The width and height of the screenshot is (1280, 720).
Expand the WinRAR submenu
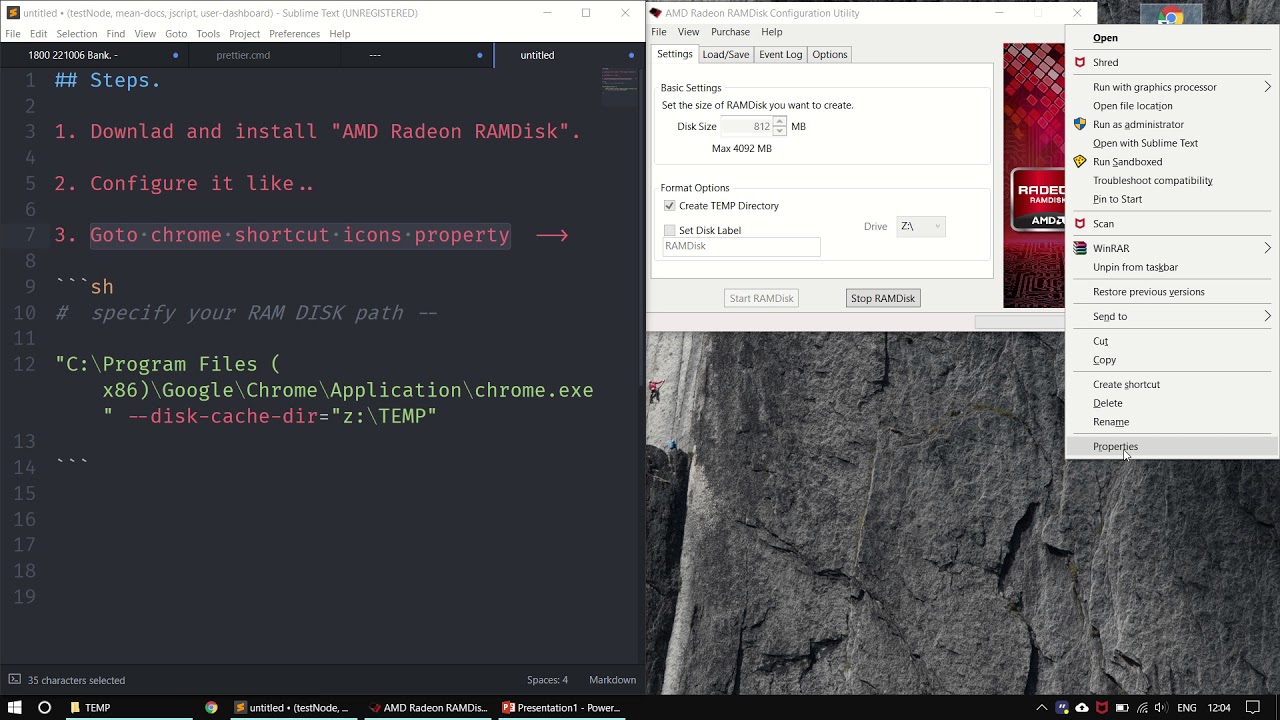click(x=1267, y=248)
